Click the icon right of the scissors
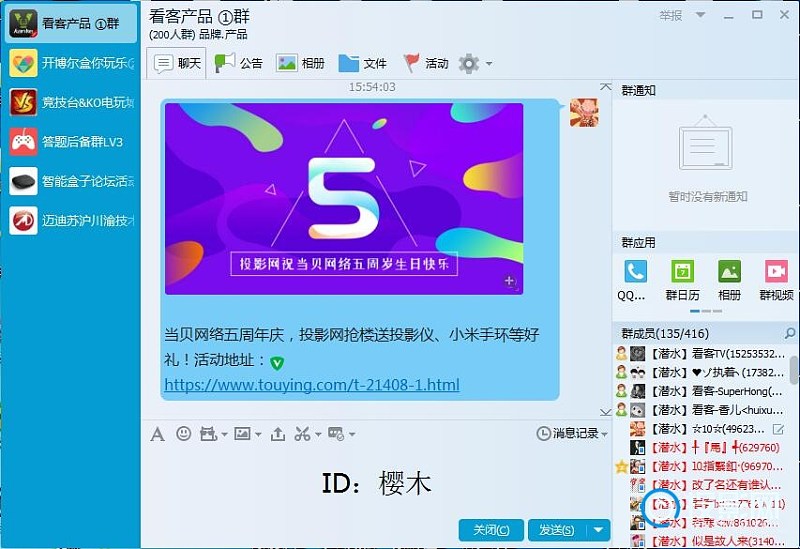 click(336, 434)
